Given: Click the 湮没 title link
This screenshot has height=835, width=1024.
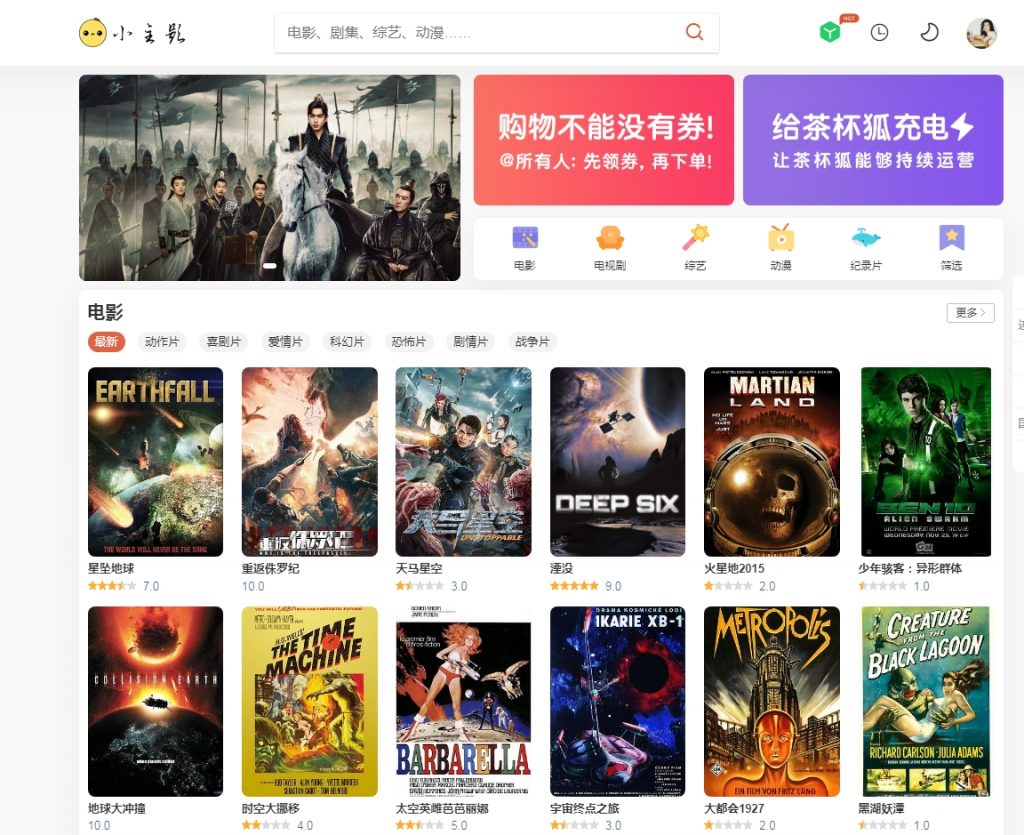Looking at the screenshot, I should click(562, 568).
